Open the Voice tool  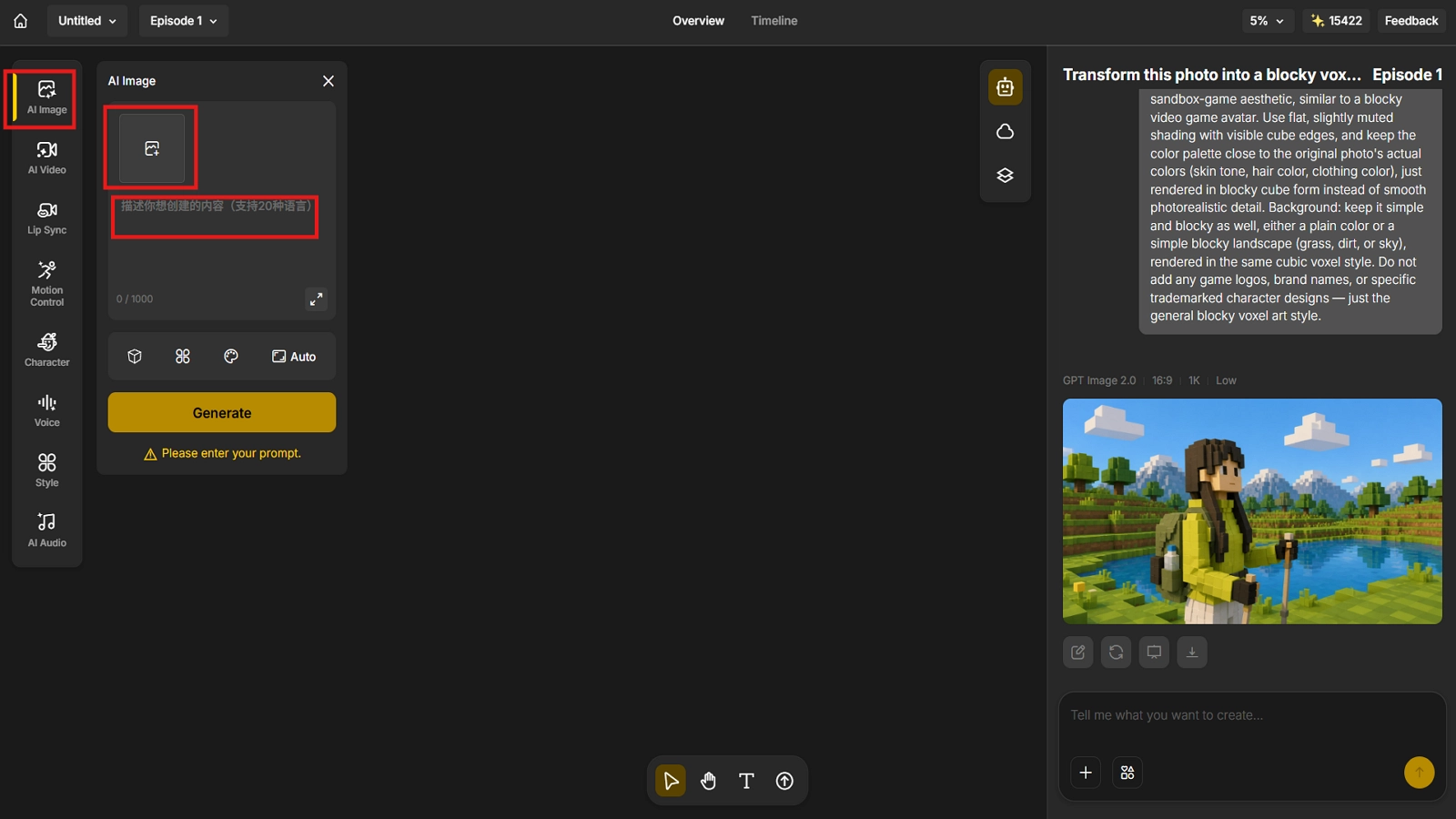pyautogui.click(x=47, y=410)
